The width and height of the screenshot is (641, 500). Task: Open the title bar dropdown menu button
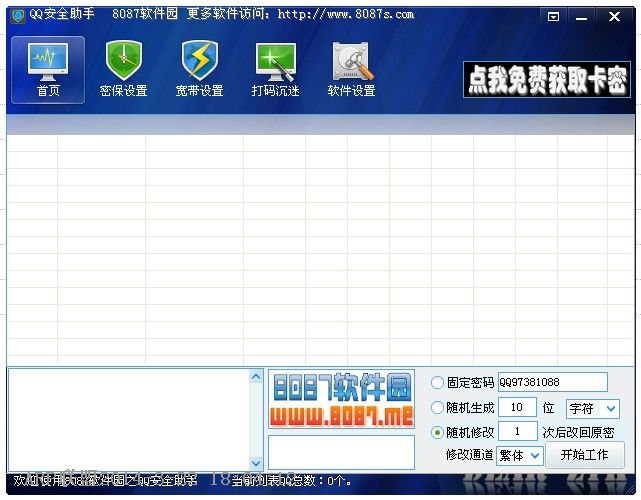[553, 17]
